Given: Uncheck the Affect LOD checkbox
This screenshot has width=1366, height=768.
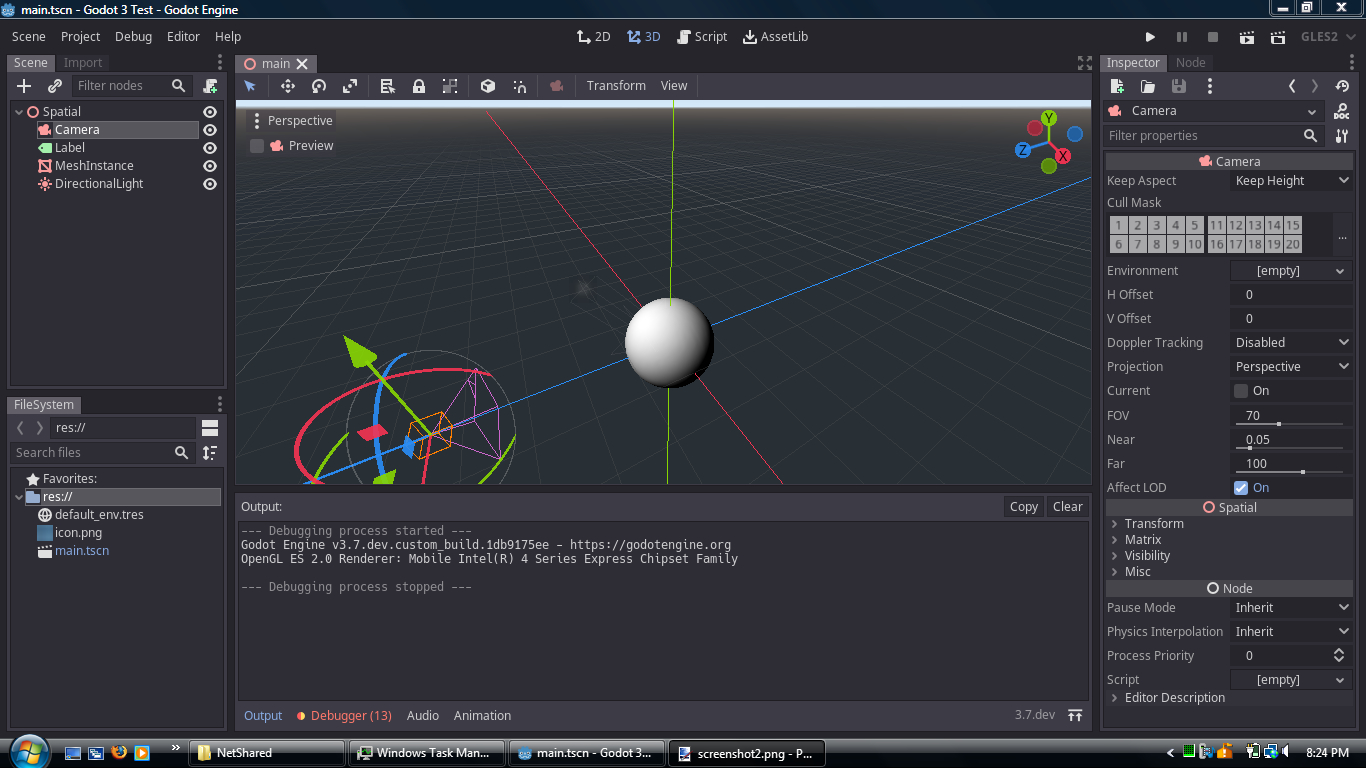Looking at the screenshot, I should pos(1241,488).
